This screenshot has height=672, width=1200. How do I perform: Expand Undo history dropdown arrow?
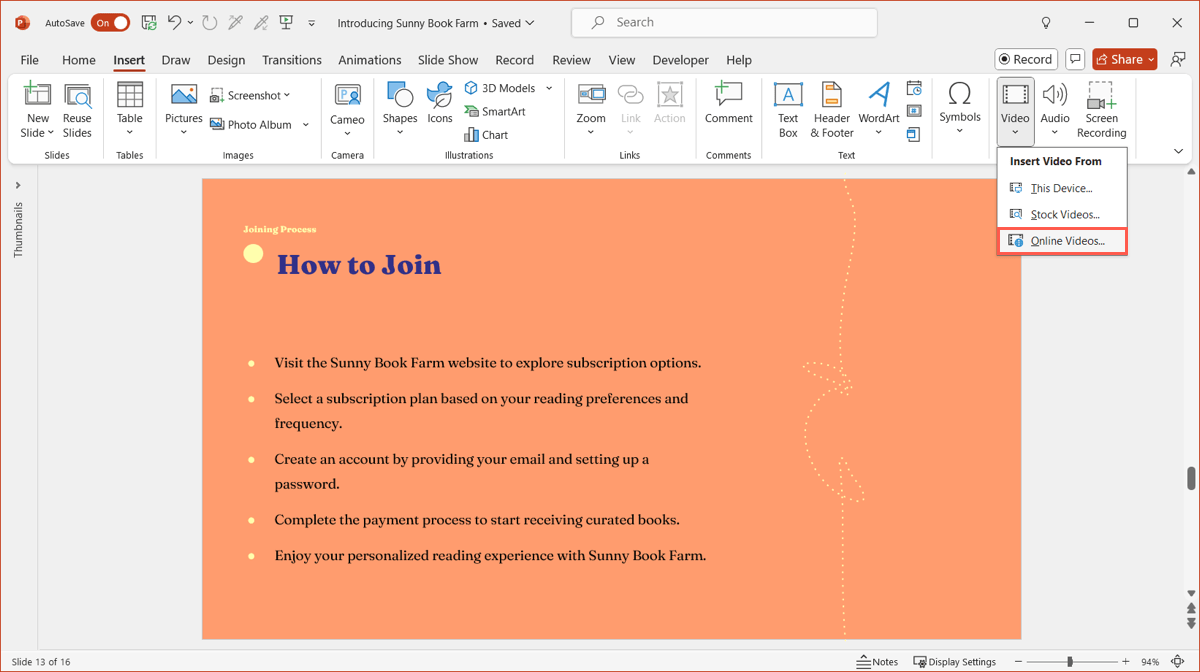tap(190, 22)
